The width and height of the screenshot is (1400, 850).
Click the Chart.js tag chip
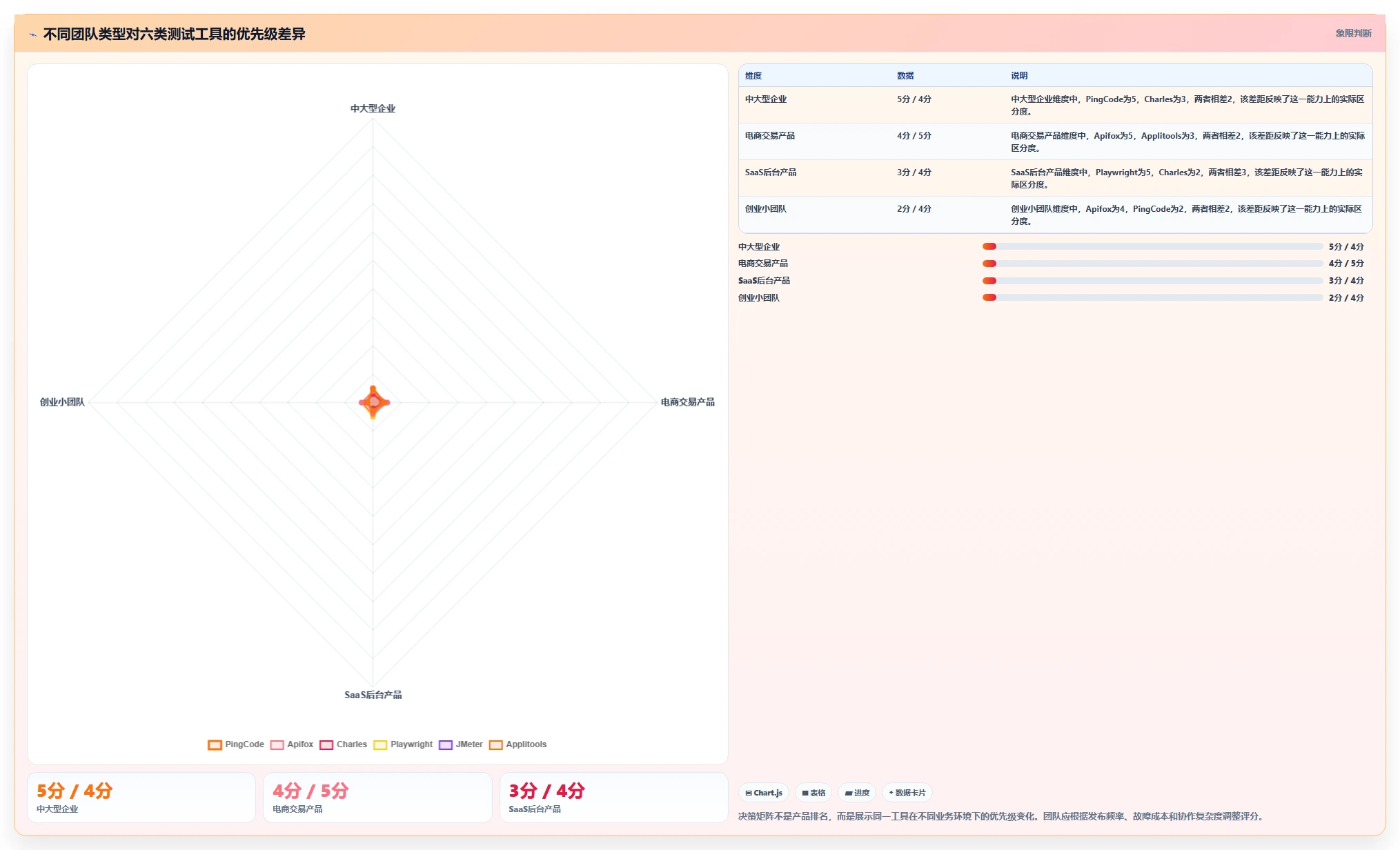764,793
